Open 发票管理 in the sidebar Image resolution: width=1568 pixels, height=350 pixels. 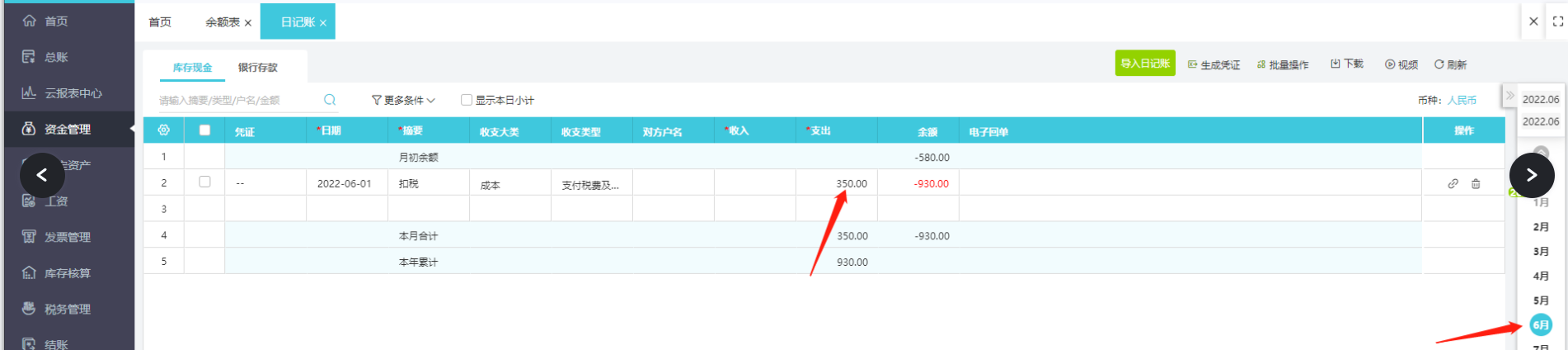point(68,237)
